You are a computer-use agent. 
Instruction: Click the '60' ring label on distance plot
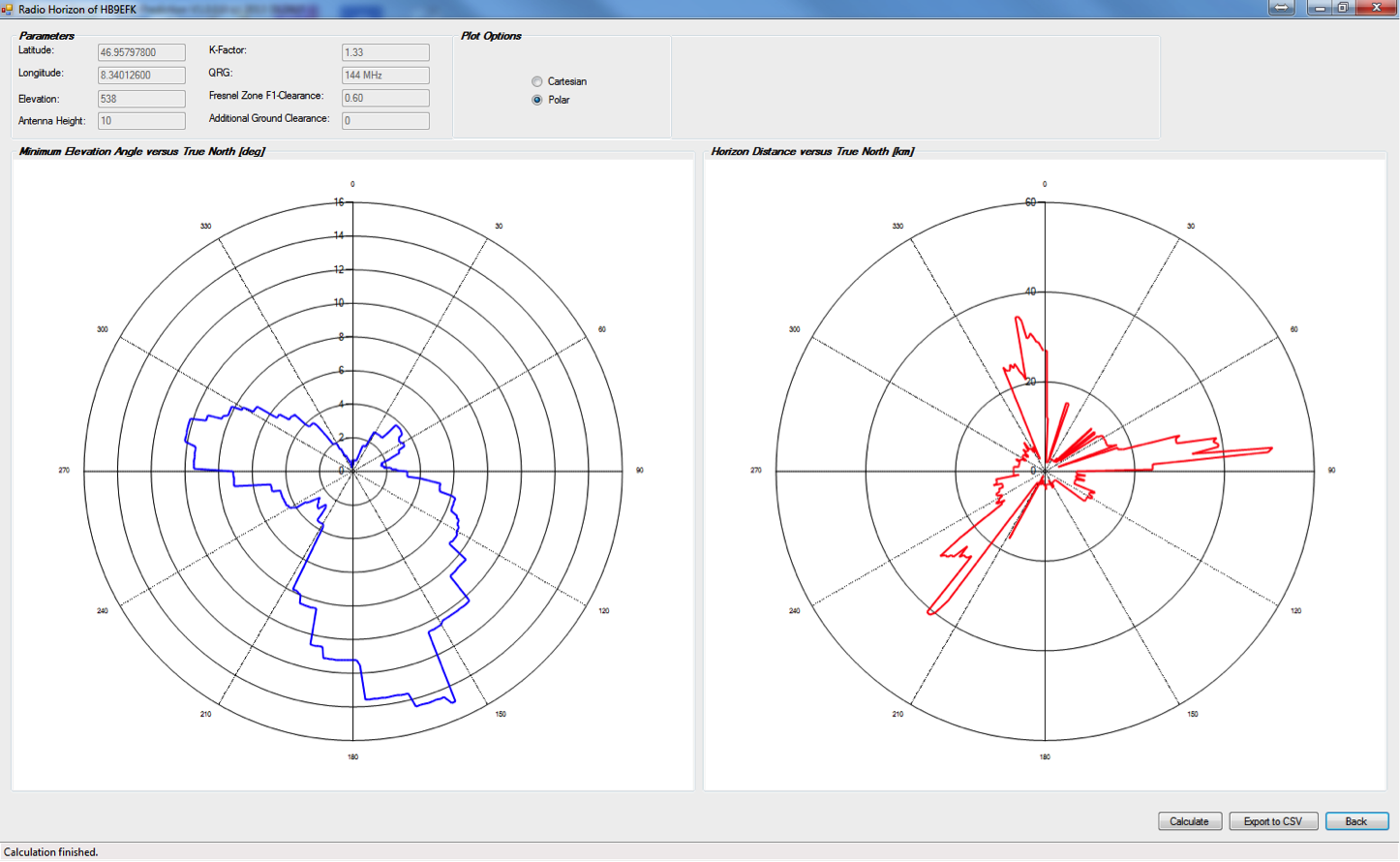tap(1030, 202)
